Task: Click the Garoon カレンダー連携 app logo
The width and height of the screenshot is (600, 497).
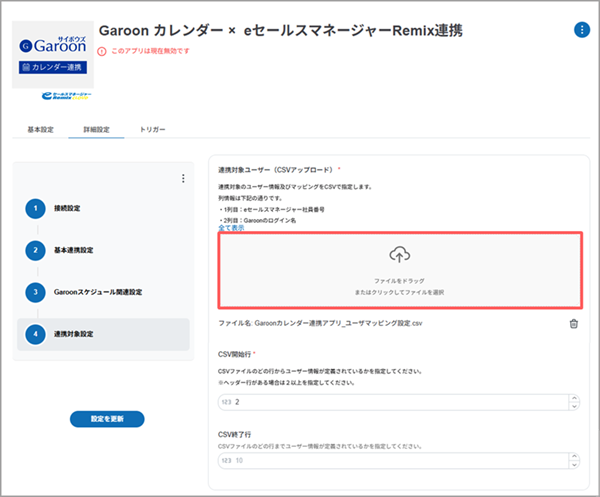Action: (x=52, y=54)
